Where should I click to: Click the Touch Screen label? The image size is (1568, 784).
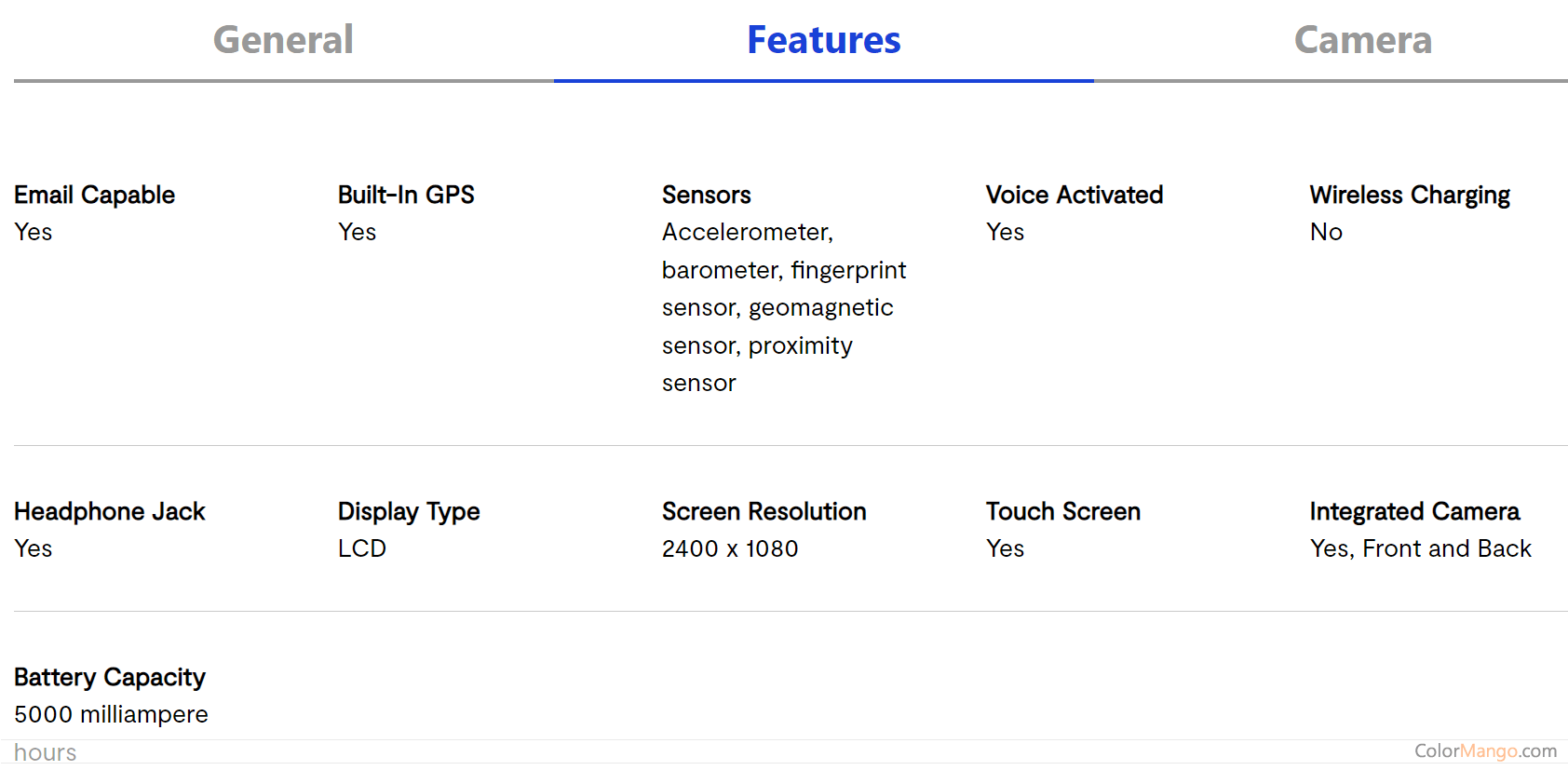pyautogui.click(x=1062, y=511)
